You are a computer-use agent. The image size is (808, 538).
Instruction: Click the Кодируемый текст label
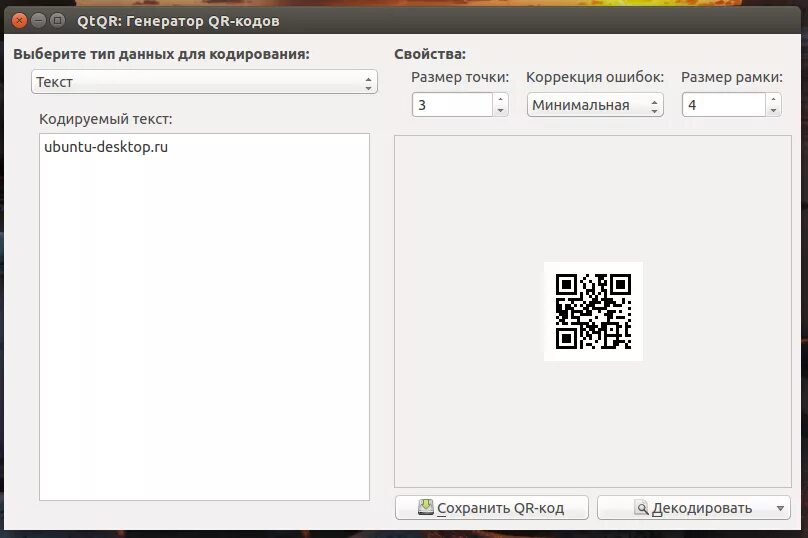click(106, 119)
